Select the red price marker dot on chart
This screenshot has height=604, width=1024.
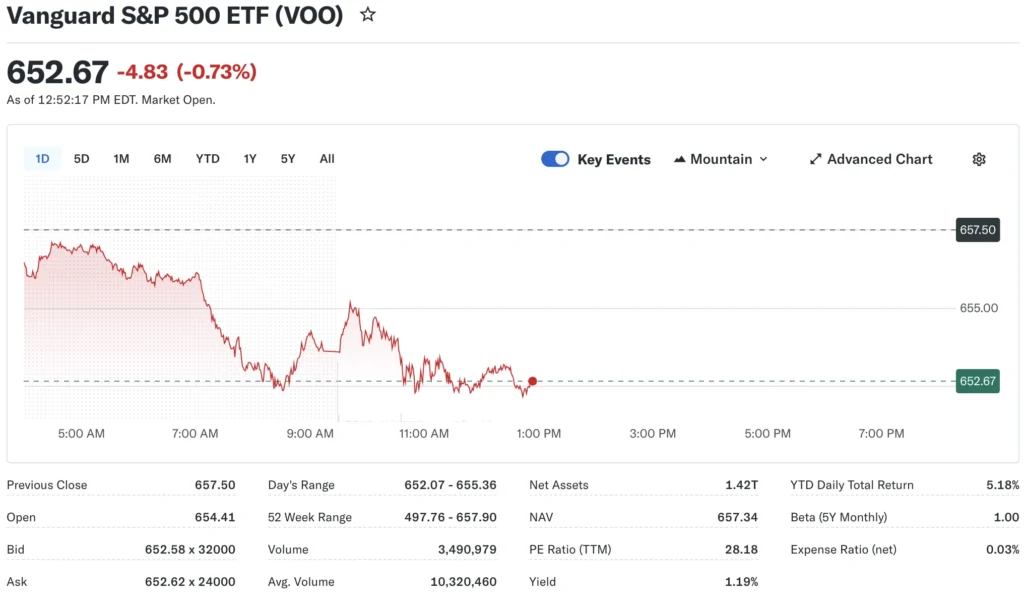[x=532, y=381]
